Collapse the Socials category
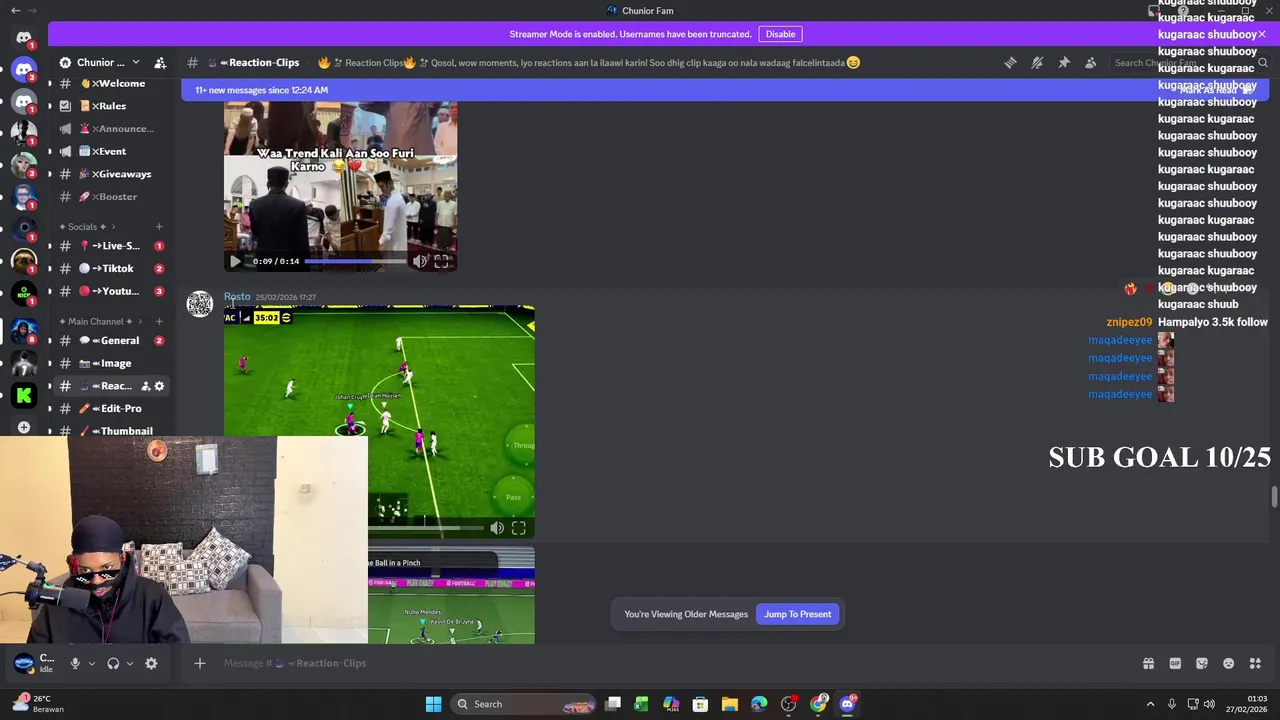1280x720 pixels. [x=88, y=227]
